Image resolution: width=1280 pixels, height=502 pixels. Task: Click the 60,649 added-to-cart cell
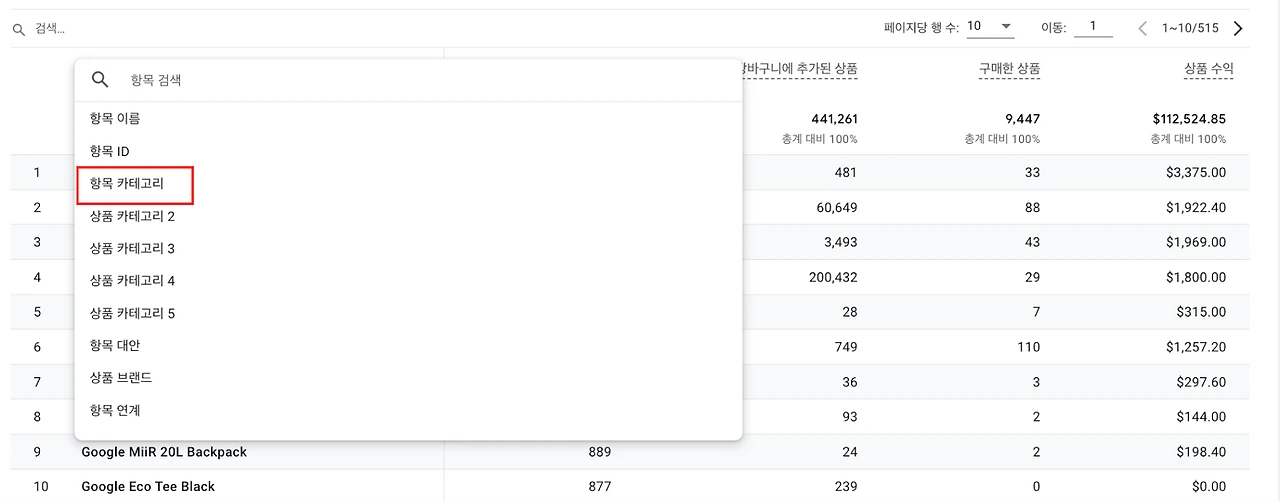838,208
